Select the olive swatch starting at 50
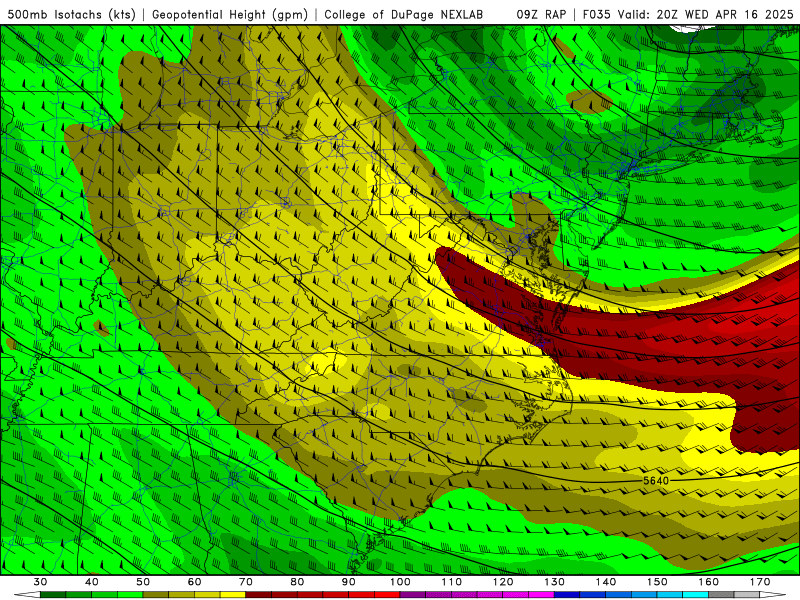The width and height of the screenshot is (800, 600). 156,595
